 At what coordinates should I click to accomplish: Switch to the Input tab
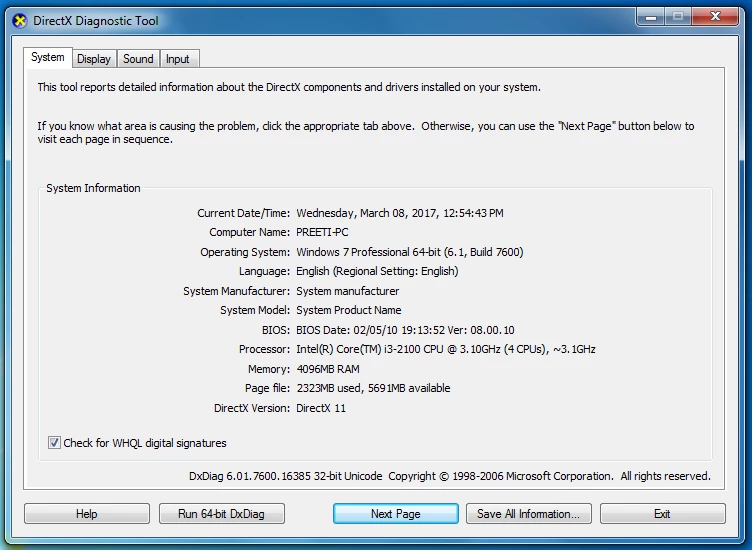pos(177,59)
